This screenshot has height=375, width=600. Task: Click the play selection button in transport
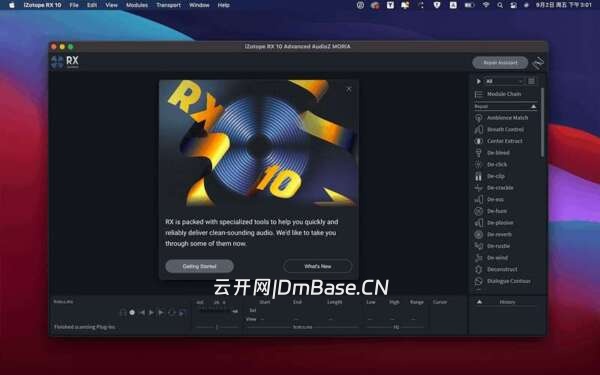click(161, 313)
